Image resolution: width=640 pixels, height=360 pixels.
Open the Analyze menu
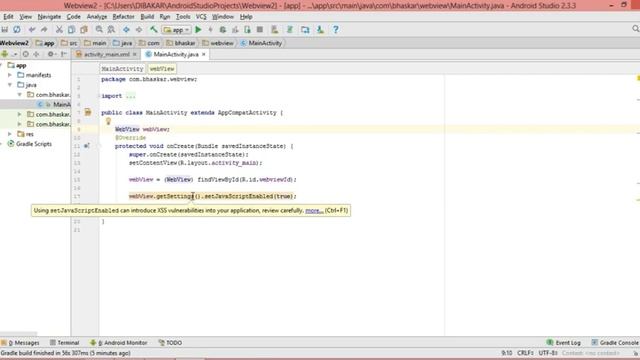(97, 17)
